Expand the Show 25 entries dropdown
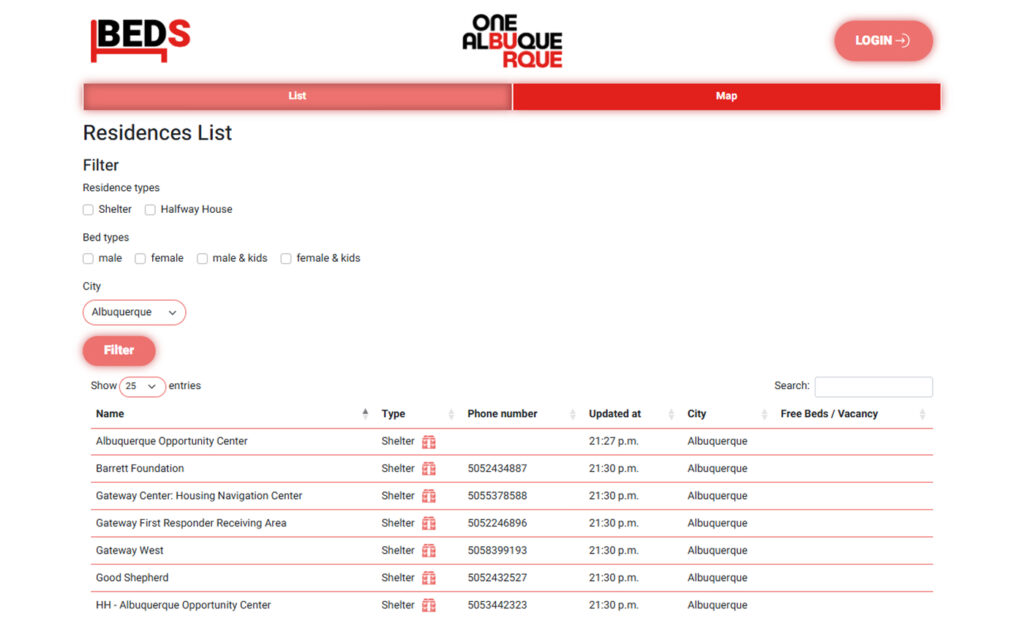Image resolution: width=1024 pixels, height=618 pixels. (x=142, y=386)
